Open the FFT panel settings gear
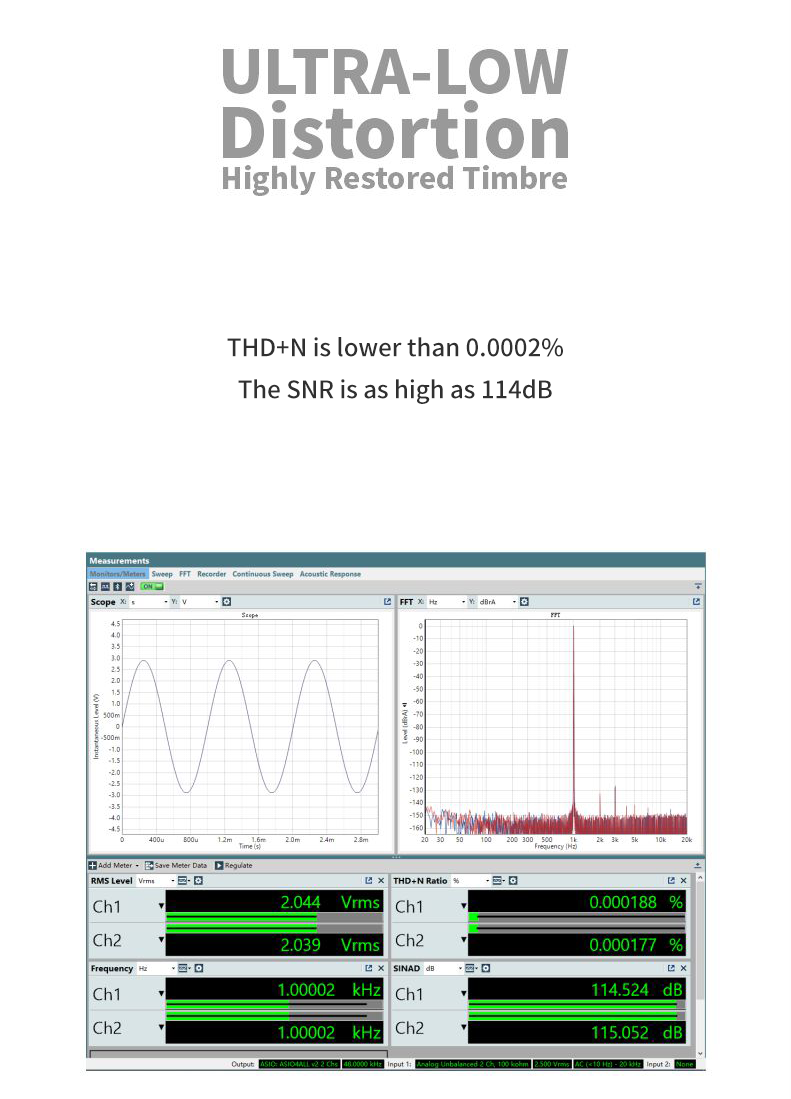The height and width of the screenshot is (1099, 791). coord(524,602)
